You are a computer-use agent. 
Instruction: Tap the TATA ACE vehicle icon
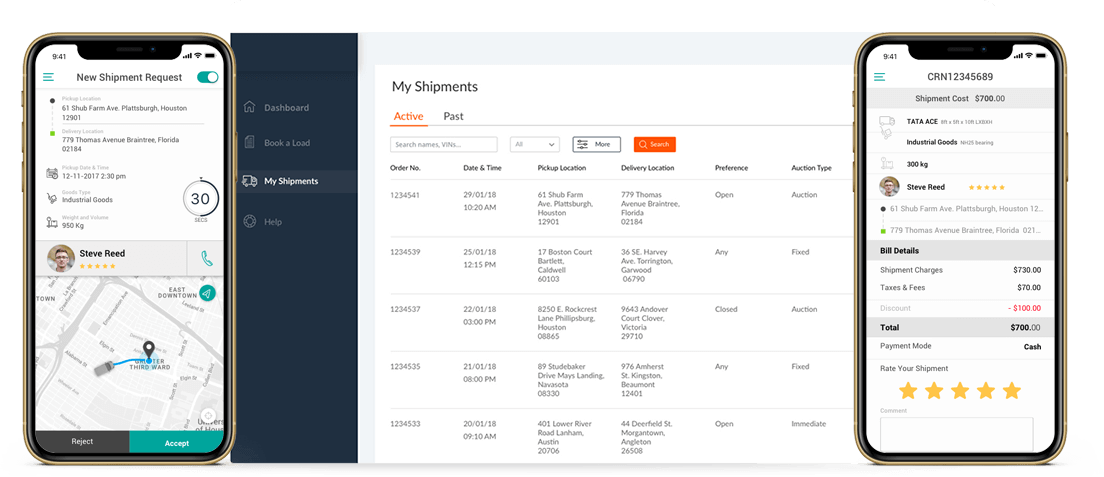tap(886, 122)
